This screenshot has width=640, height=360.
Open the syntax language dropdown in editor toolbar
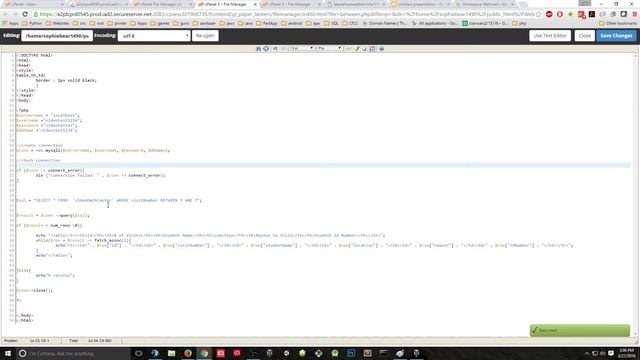(x=329, y=48)
